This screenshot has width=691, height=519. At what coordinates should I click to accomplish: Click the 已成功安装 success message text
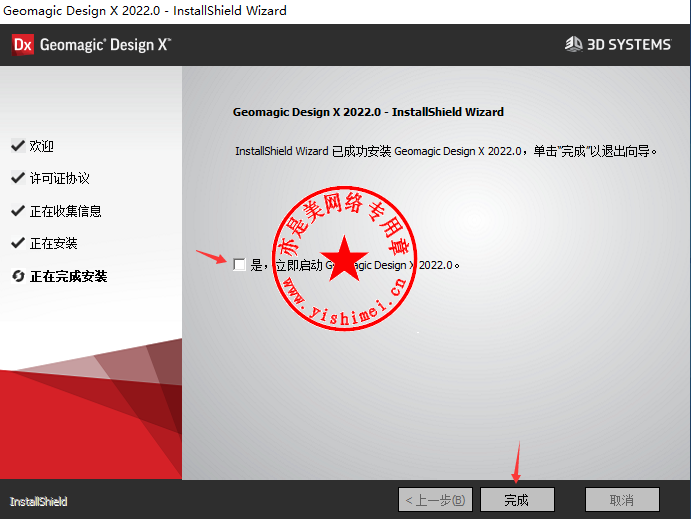[x=446, y=151]
